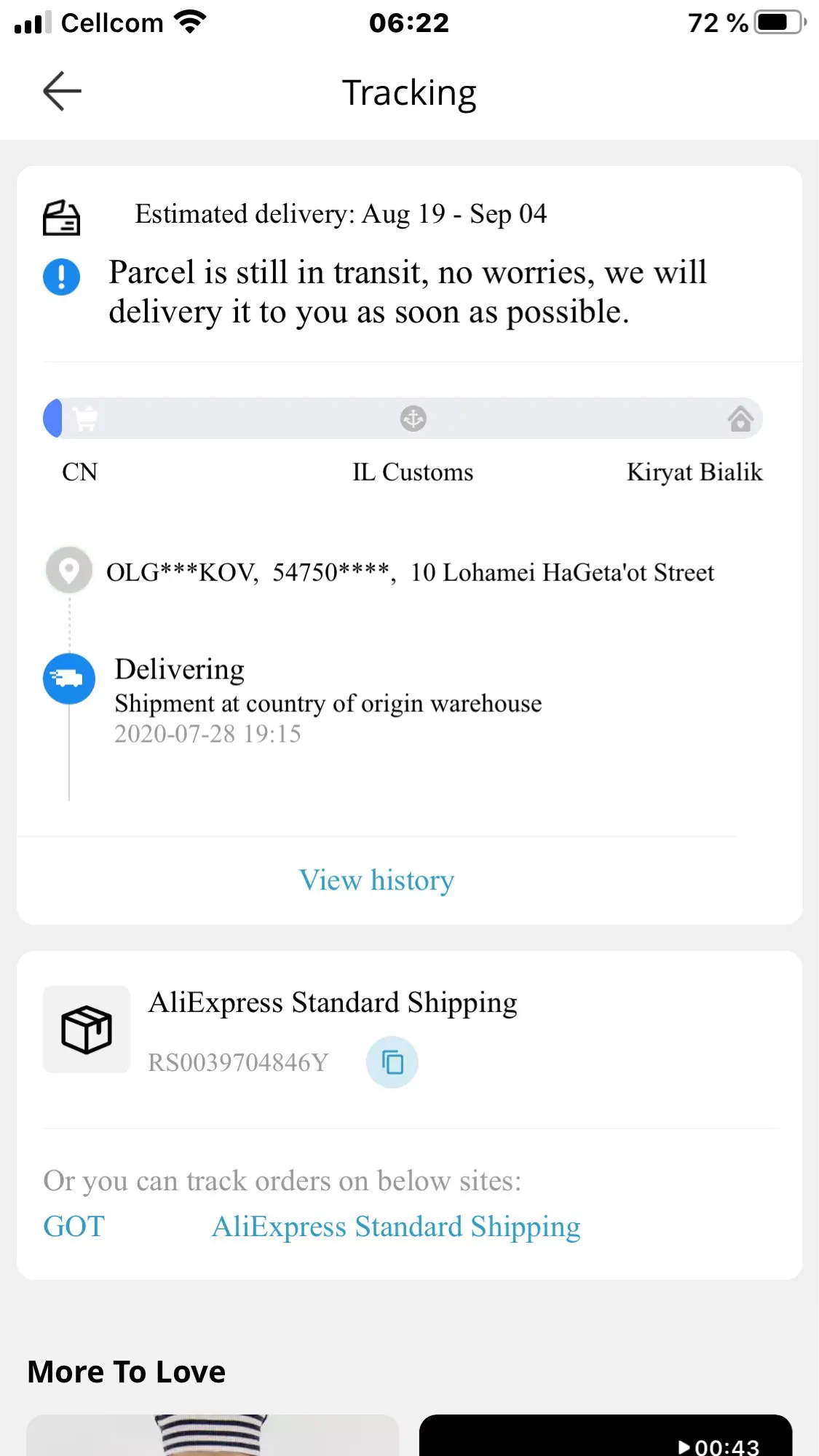Tap the back arrow icon

tap(62, 92)
